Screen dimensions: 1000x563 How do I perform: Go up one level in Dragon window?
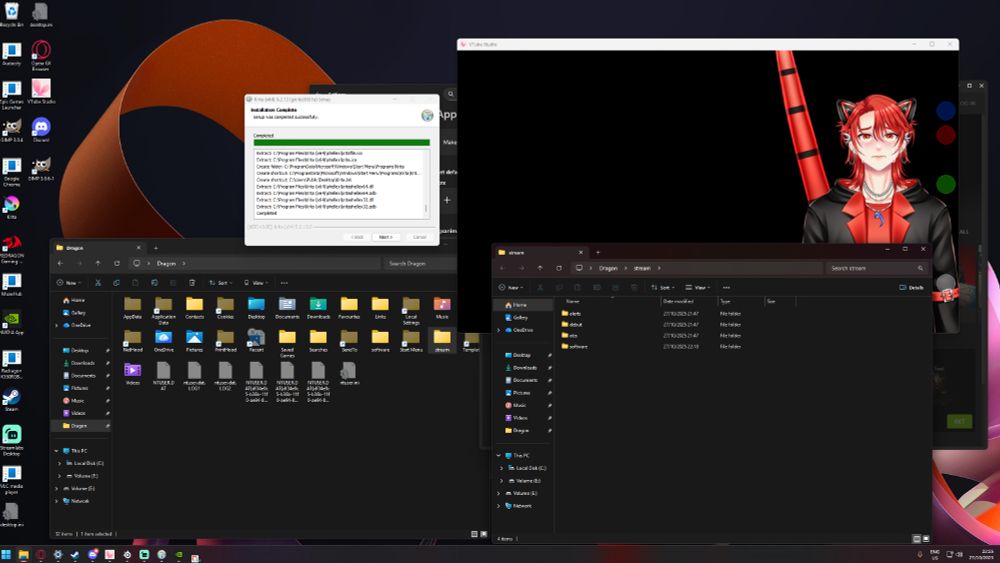click(98, 263)
